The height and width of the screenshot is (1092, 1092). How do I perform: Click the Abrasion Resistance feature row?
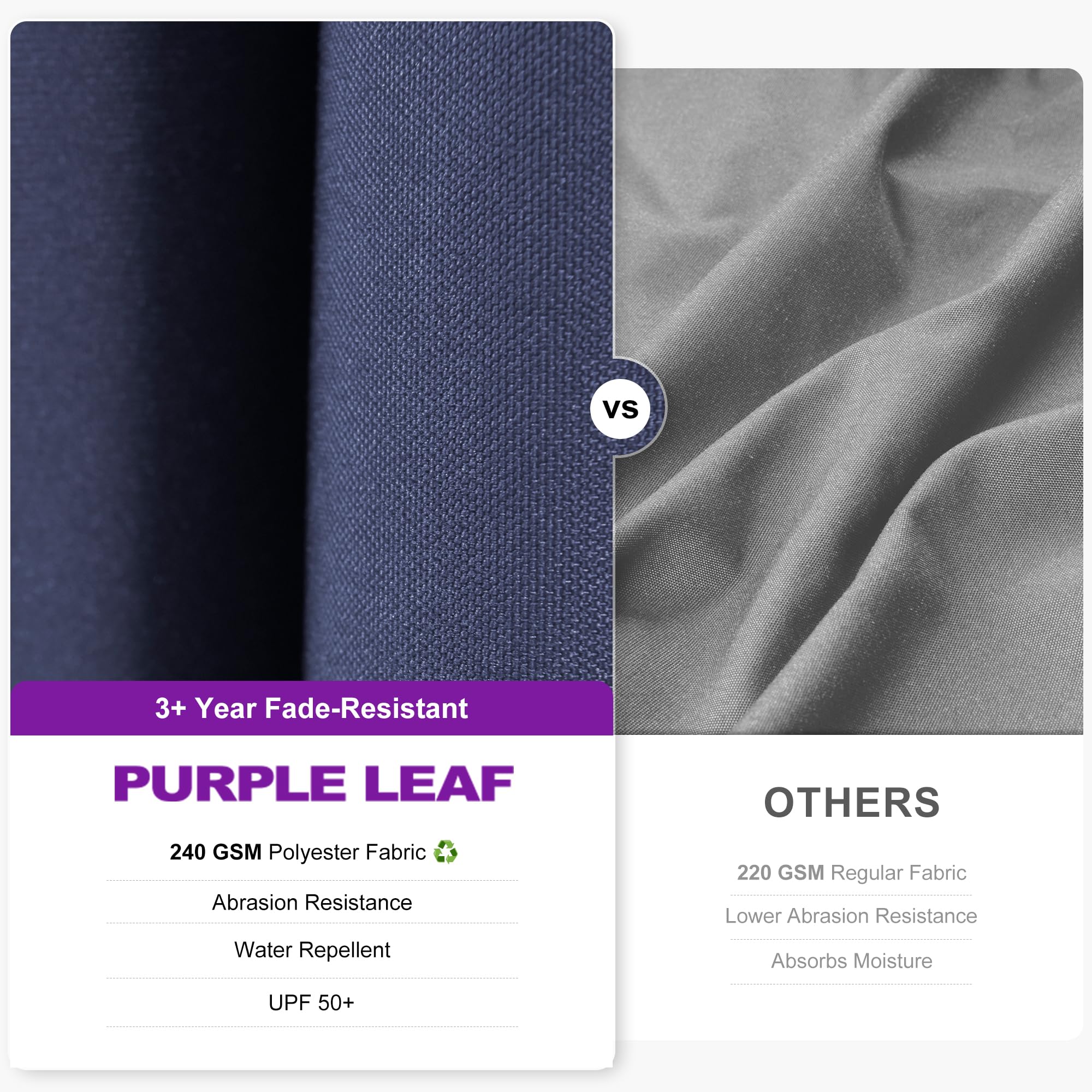(312, 903)
